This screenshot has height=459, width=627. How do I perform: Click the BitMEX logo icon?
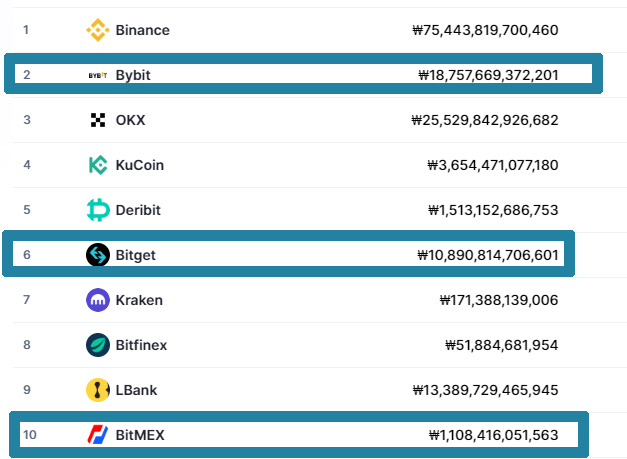[97, 435]
